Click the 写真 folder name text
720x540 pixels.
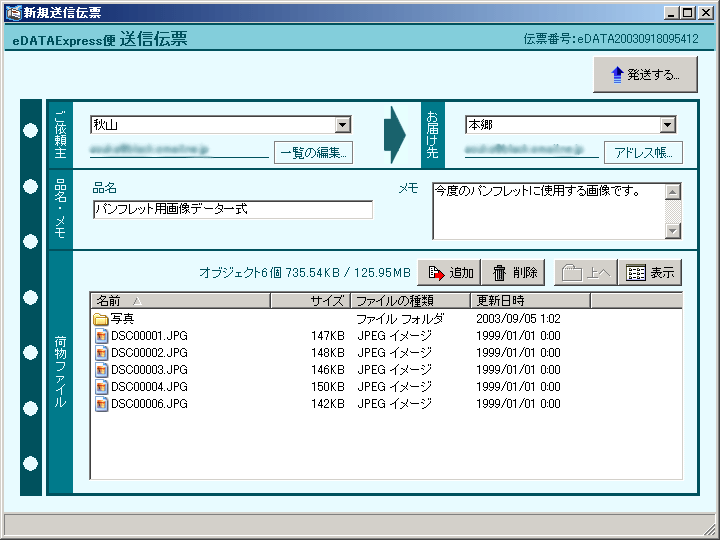tap(122, 319)
